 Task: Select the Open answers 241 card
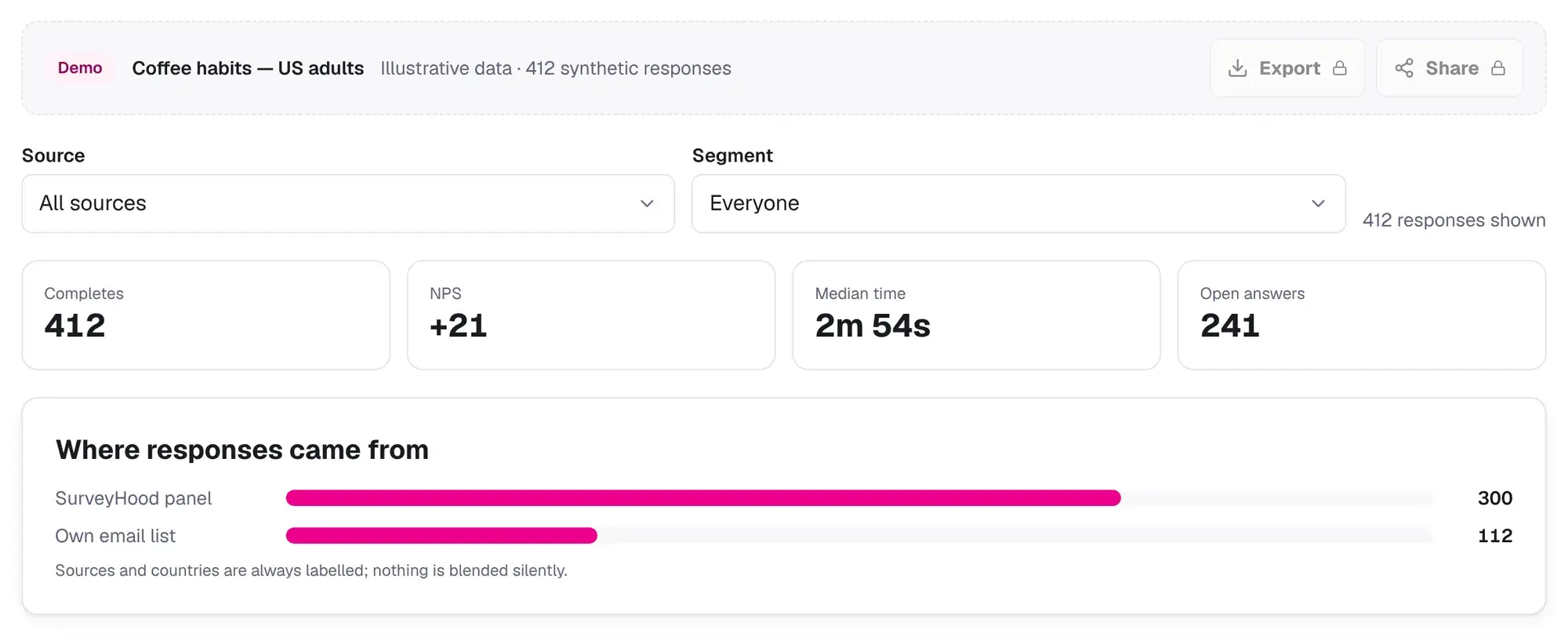[1362, 315]
